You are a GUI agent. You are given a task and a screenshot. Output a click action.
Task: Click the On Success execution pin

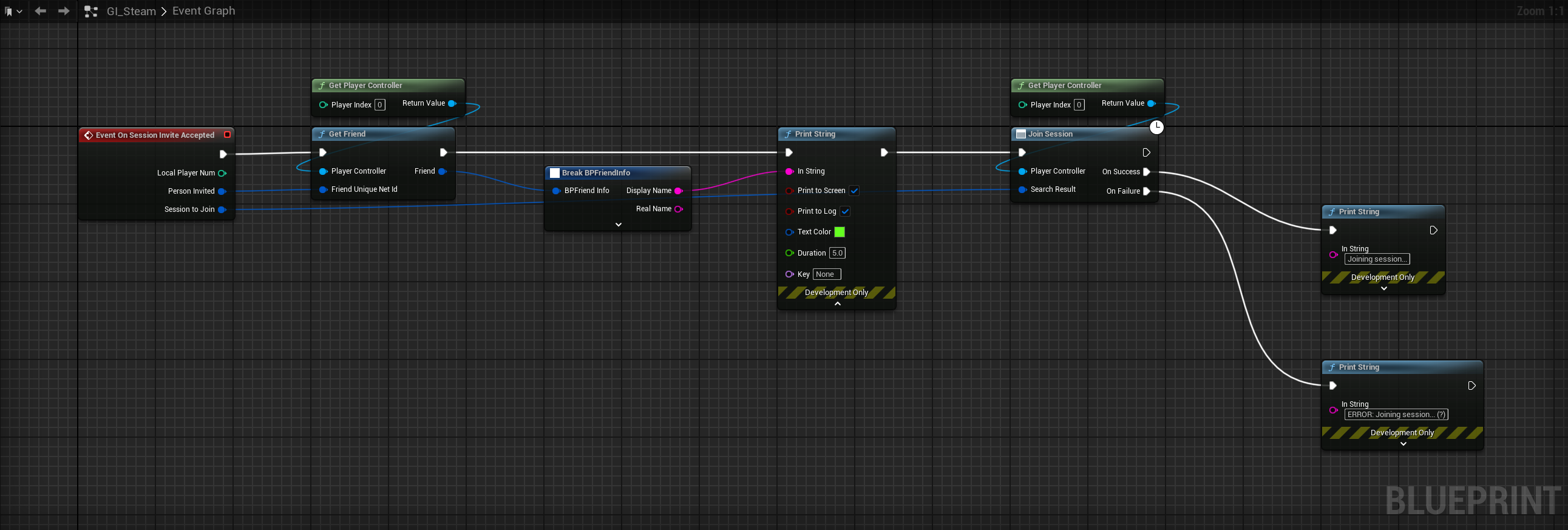point(1146,172)
